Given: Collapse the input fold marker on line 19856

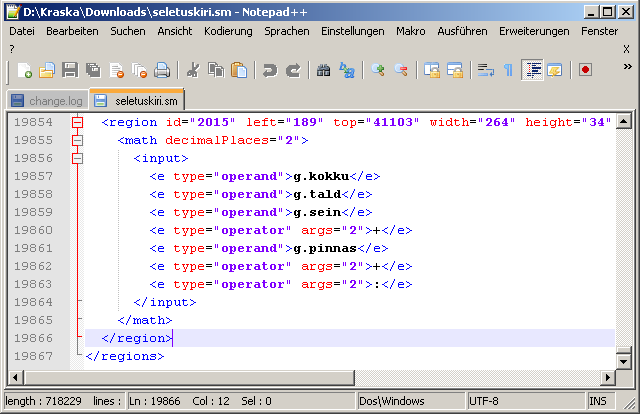Looking at the screenshot, I should pyautogui.click(x=78, y=158).
